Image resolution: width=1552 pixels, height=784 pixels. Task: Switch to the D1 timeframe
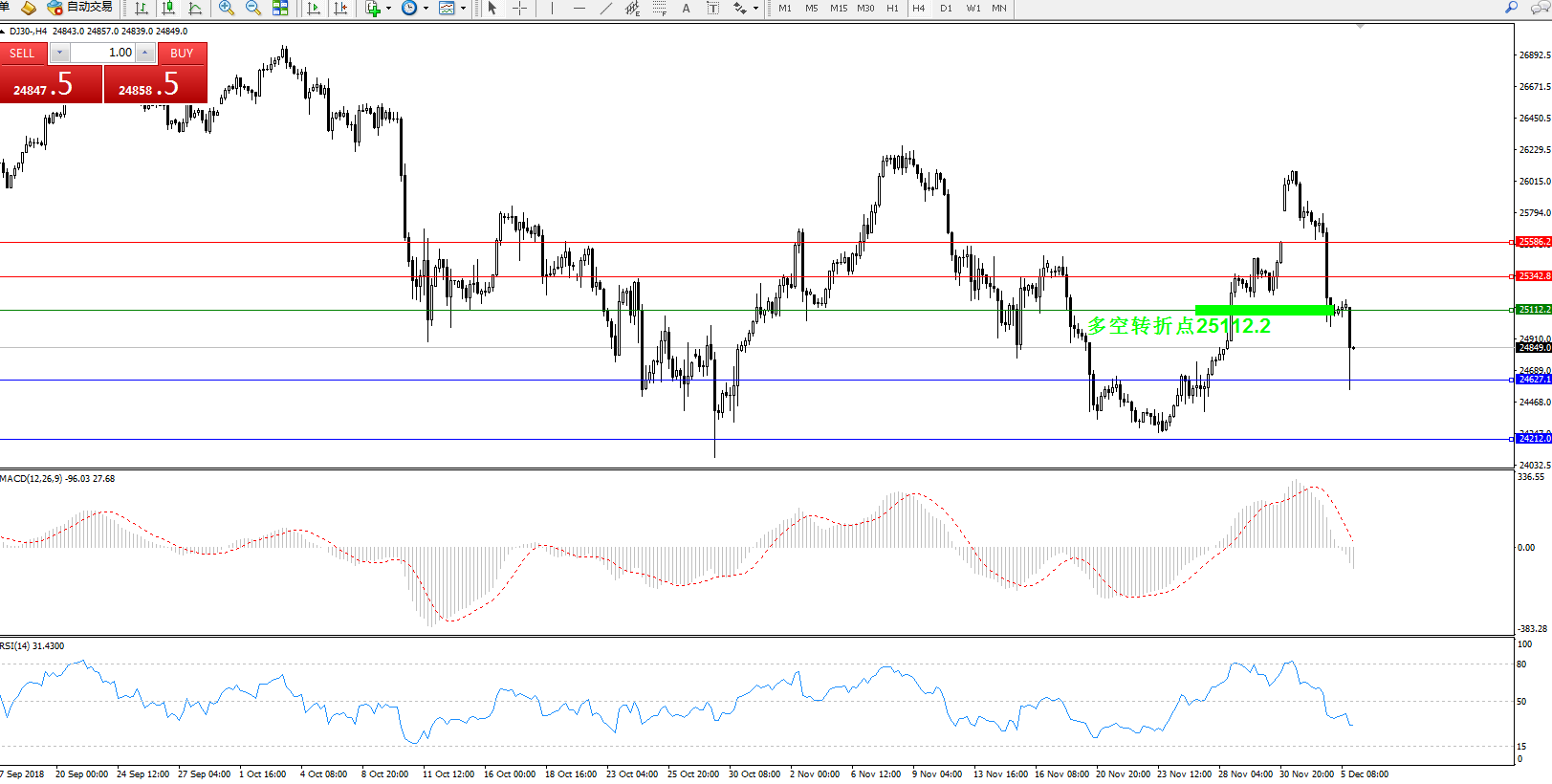946,8
